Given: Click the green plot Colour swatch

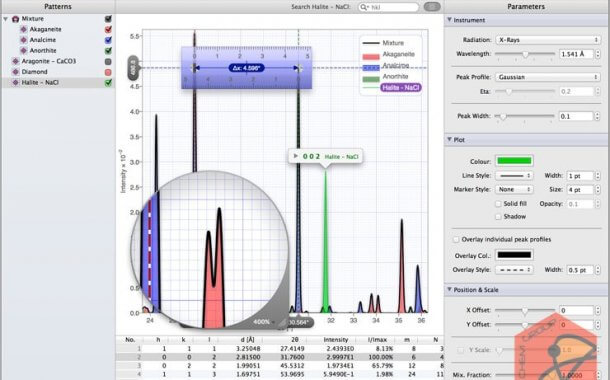Looking at the screenshot, I should pos(514,161).
